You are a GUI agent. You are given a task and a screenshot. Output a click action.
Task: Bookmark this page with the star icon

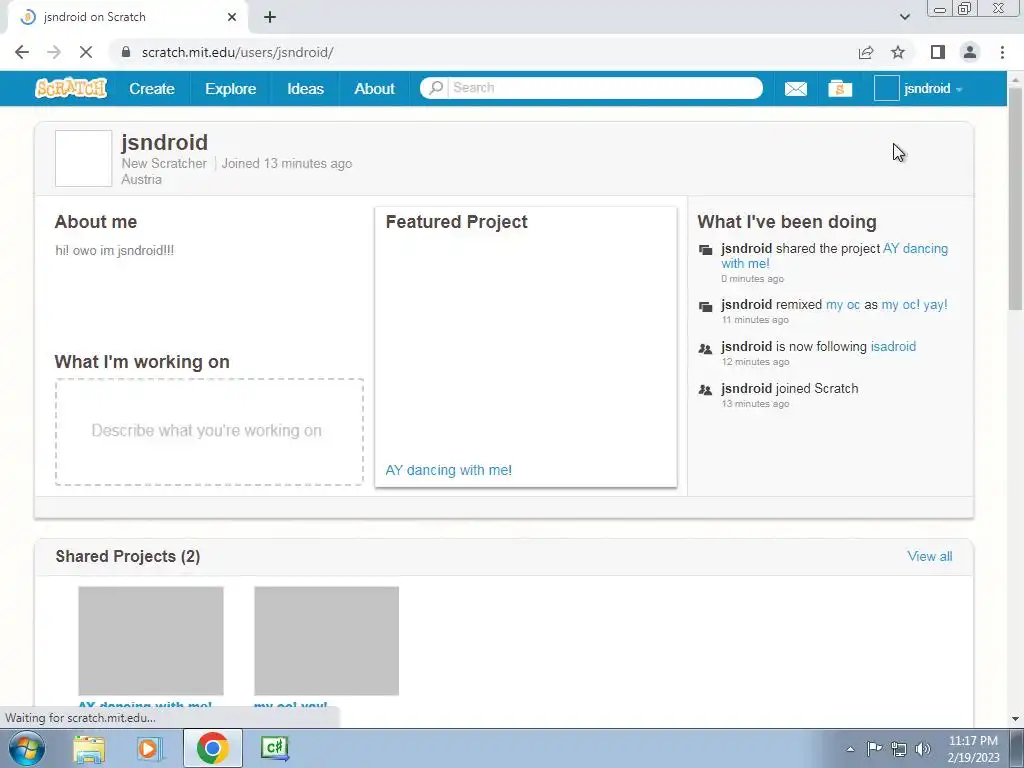point(898,52)
